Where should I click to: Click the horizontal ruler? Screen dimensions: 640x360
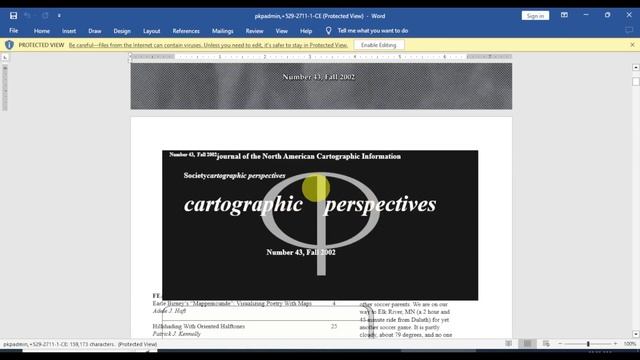pos(321,57)
